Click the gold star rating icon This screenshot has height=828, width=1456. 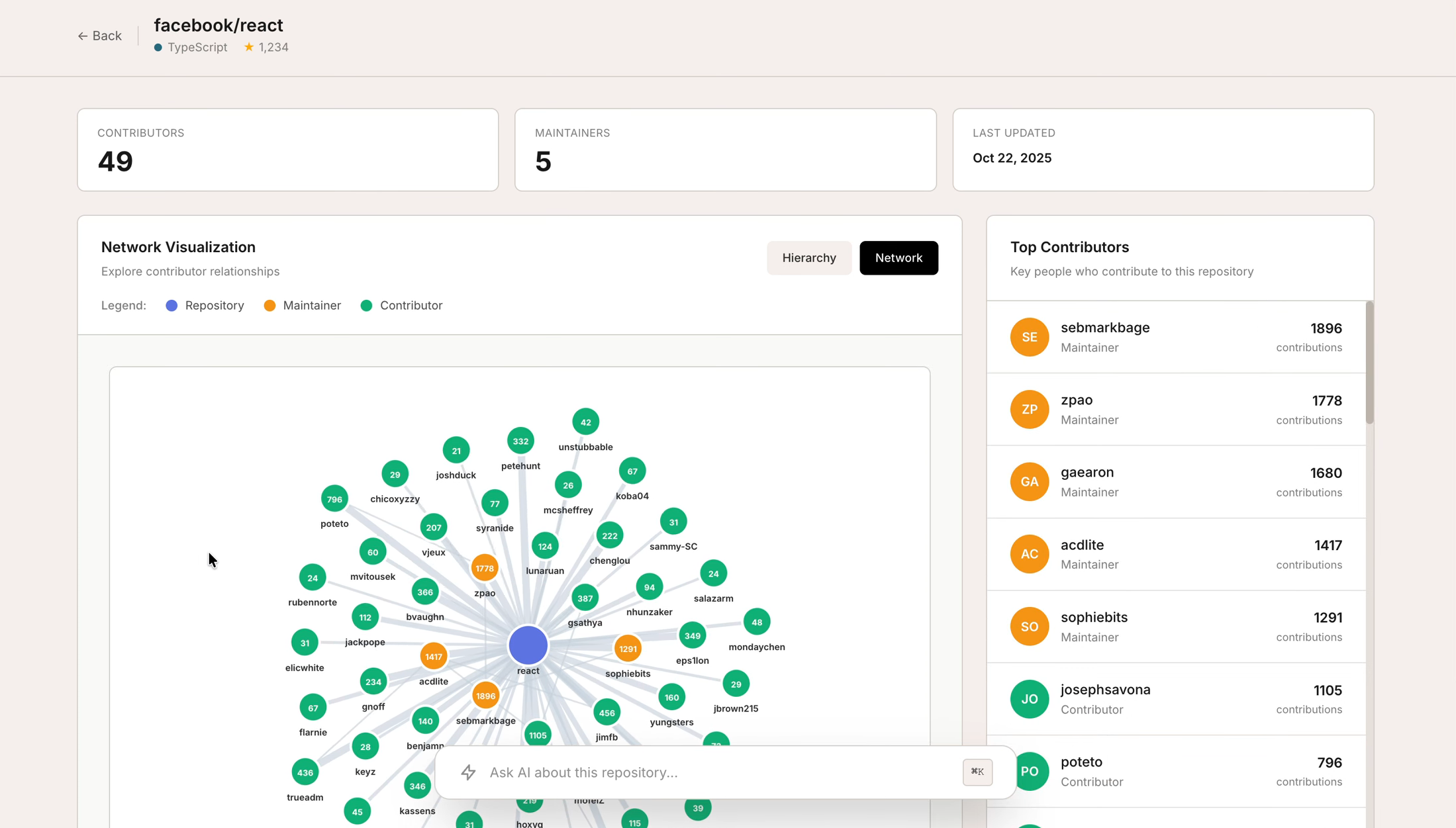pos(249,47)
